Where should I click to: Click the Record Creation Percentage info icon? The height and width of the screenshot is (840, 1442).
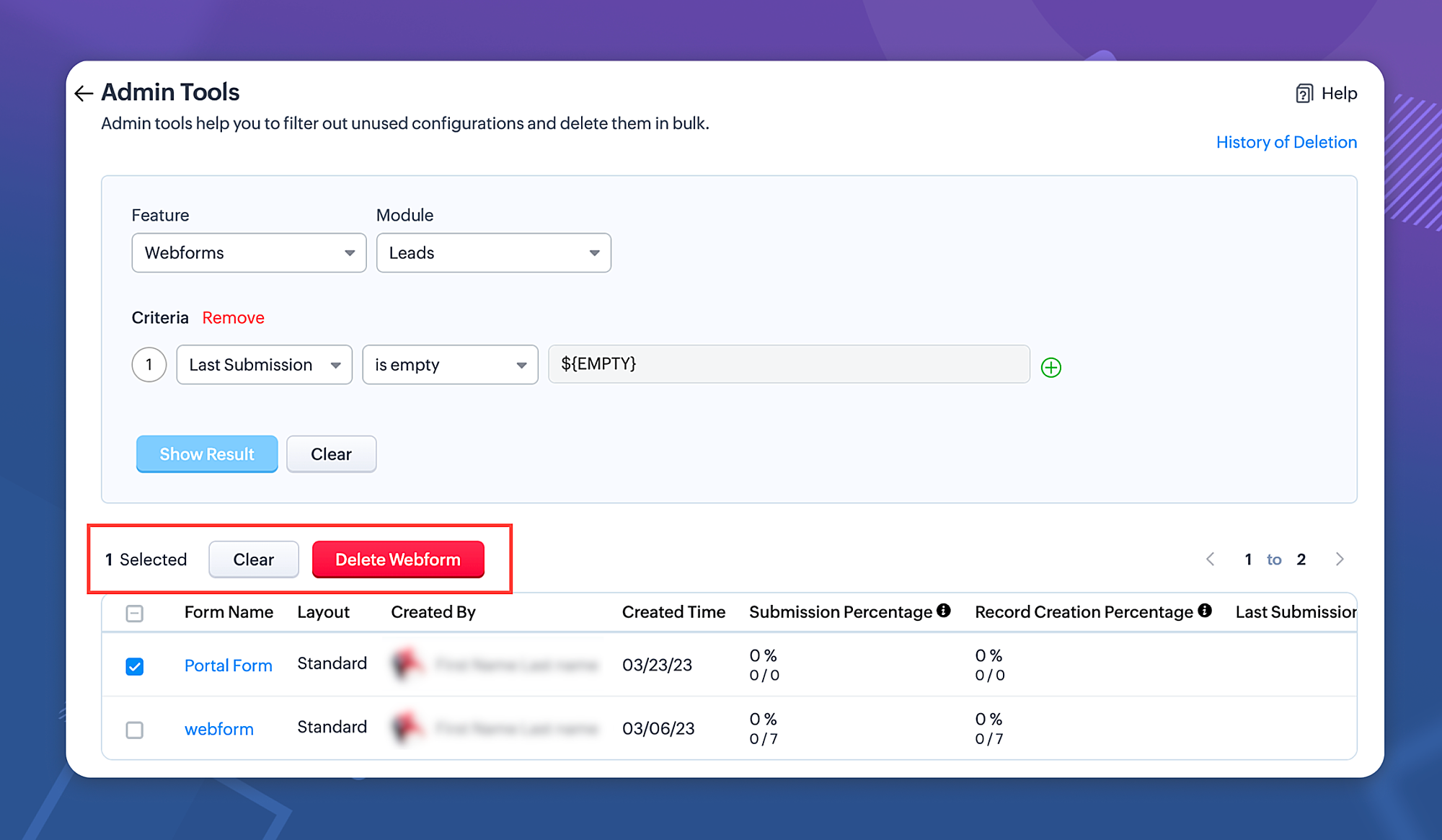pyautogui.click(x=1204, y=611)
